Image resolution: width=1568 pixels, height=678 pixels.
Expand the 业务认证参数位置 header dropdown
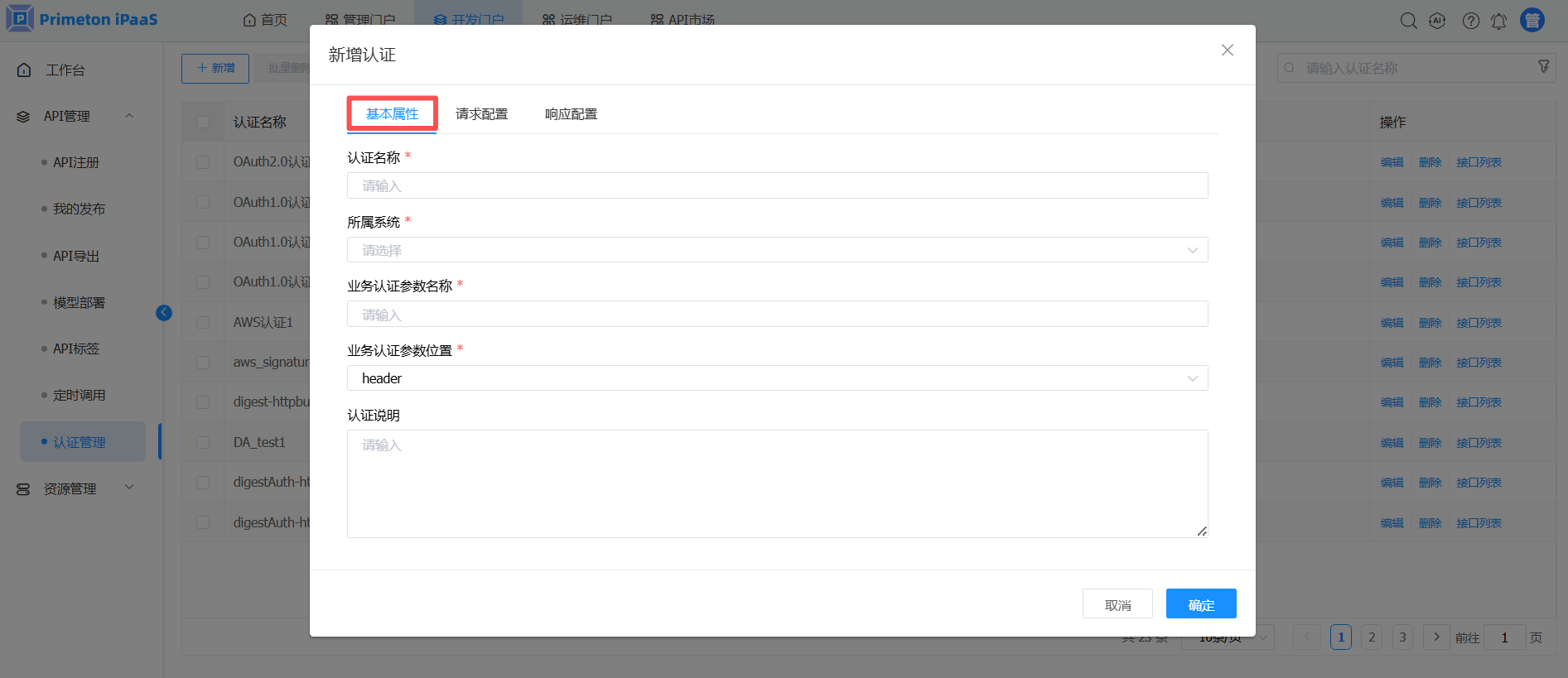776,378
